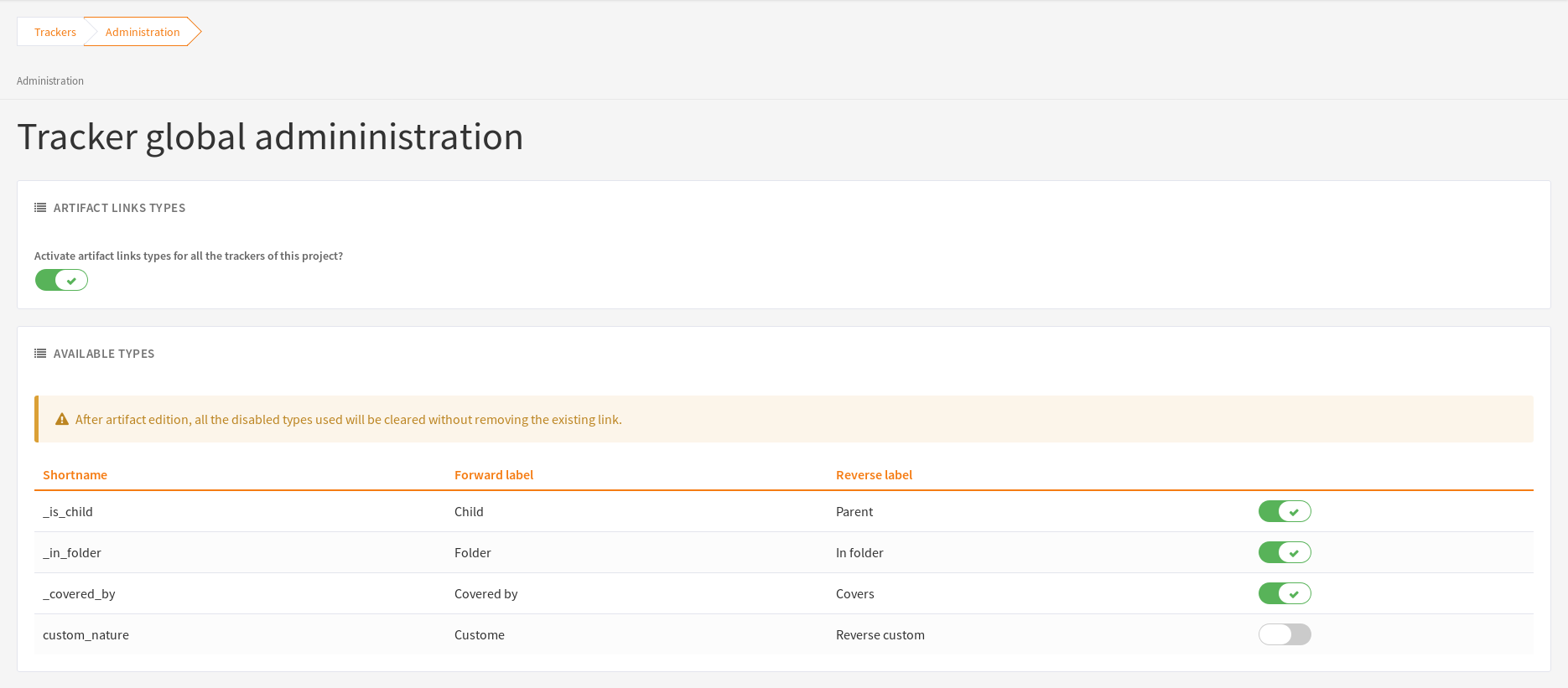This screenshot has width=1568, height=688.
Task: Select the _is_child shortname cell
Action: click(68, 512)
